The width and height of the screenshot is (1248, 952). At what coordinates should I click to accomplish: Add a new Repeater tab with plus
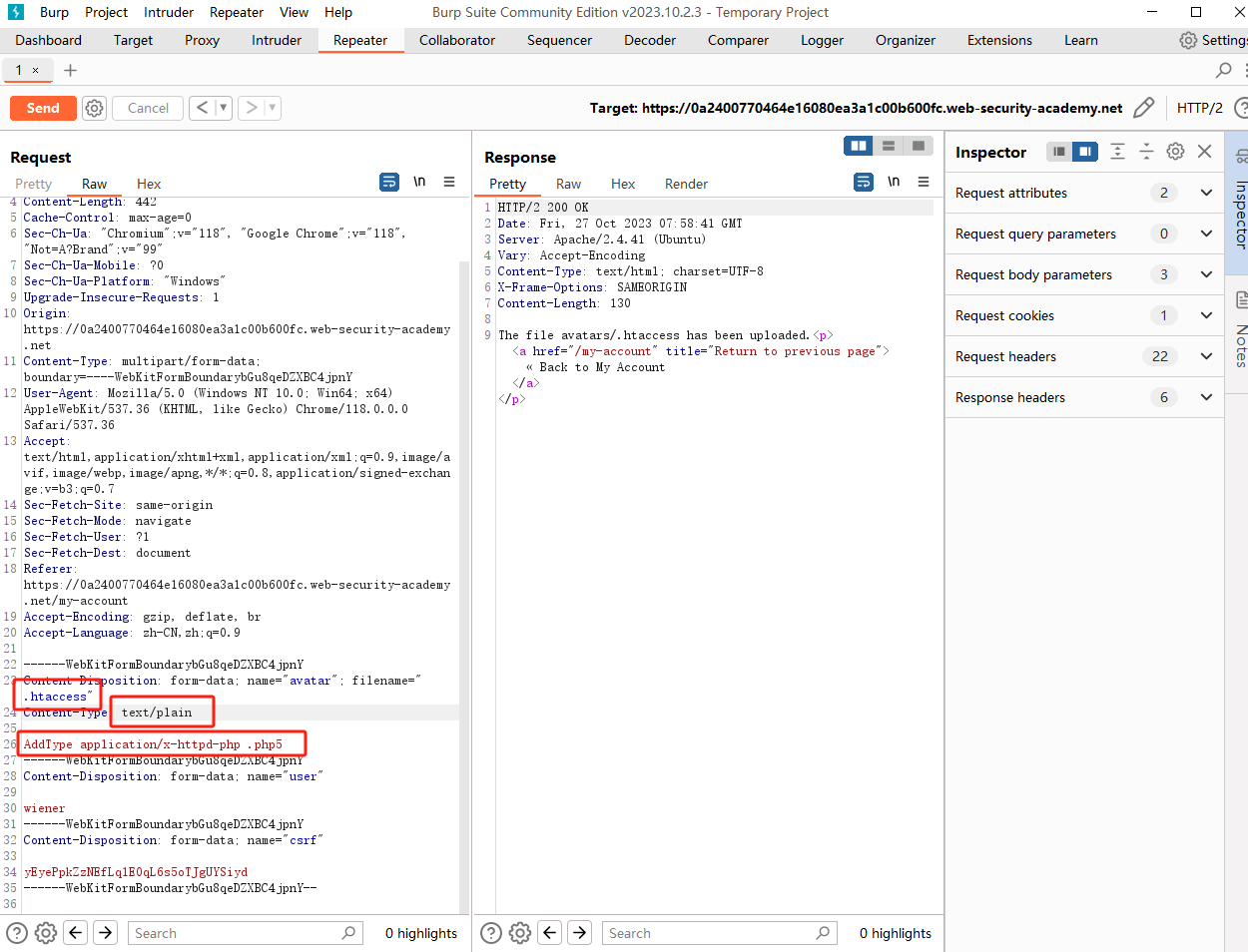point(70,70)
